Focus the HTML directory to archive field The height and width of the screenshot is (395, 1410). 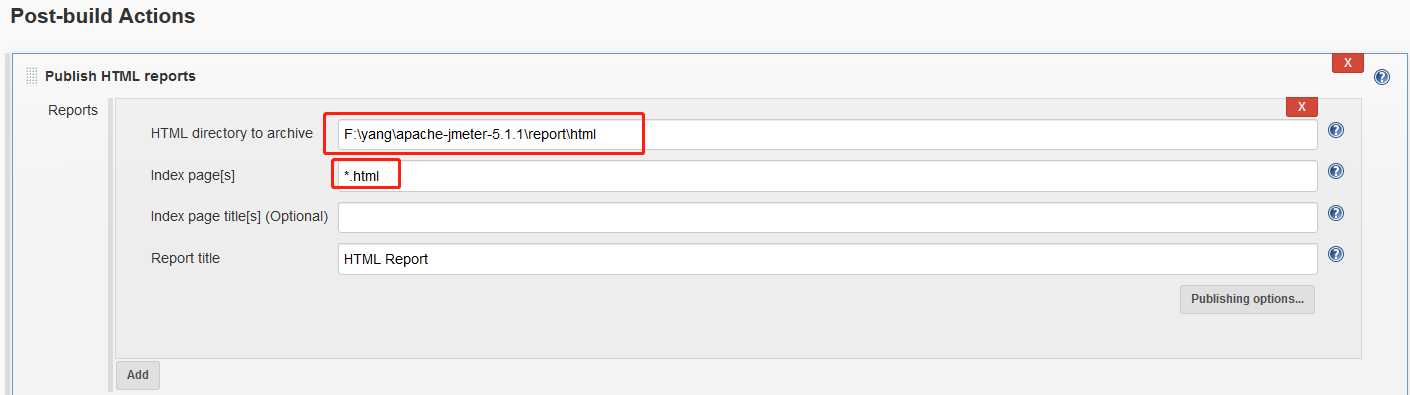pyautogui.click(x=828, y=134)
